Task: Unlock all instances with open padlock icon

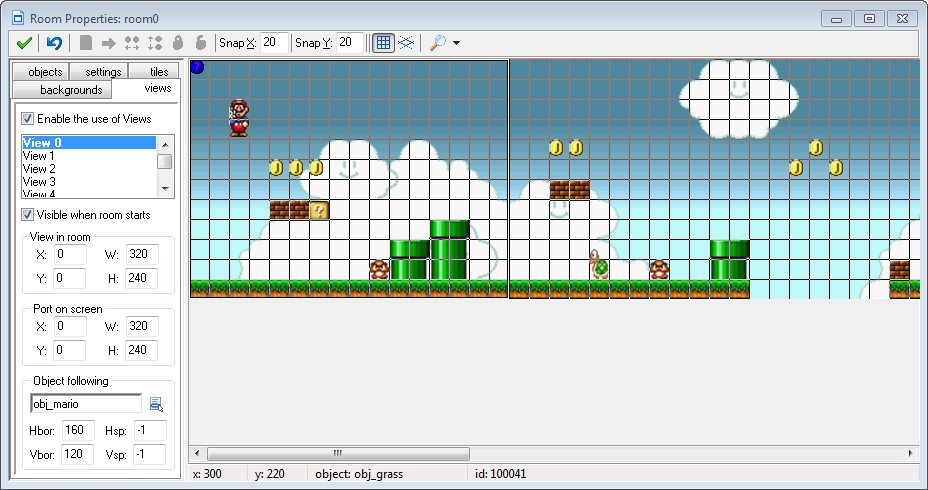Action: point(201,43)
